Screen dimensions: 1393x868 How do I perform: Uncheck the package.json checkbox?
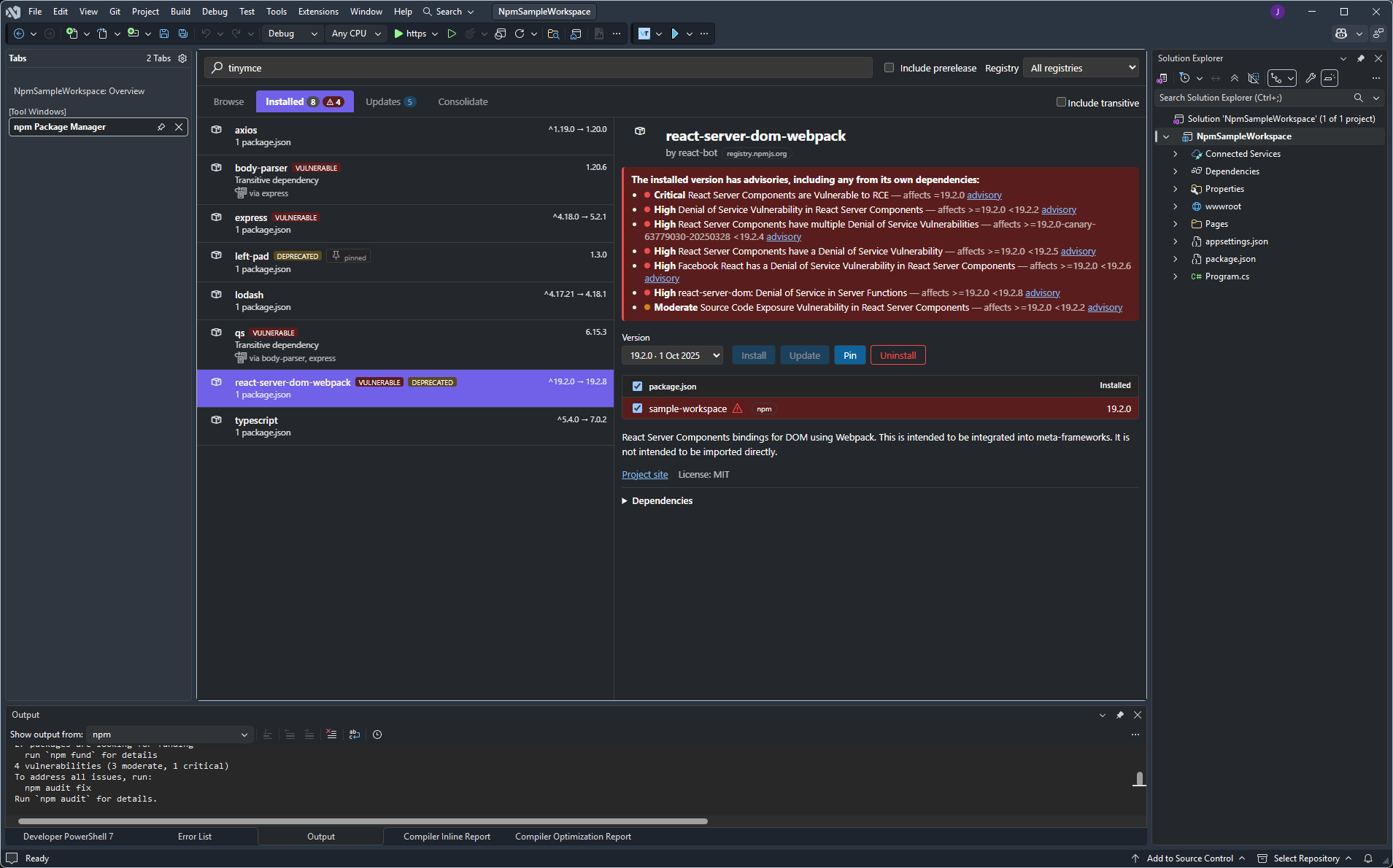point(637,386)
